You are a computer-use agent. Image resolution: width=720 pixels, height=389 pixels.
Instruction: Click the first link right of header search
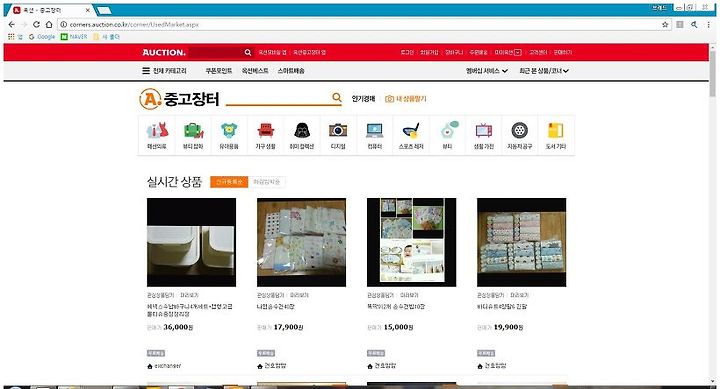pyautogui.click(x=272, y=52)
